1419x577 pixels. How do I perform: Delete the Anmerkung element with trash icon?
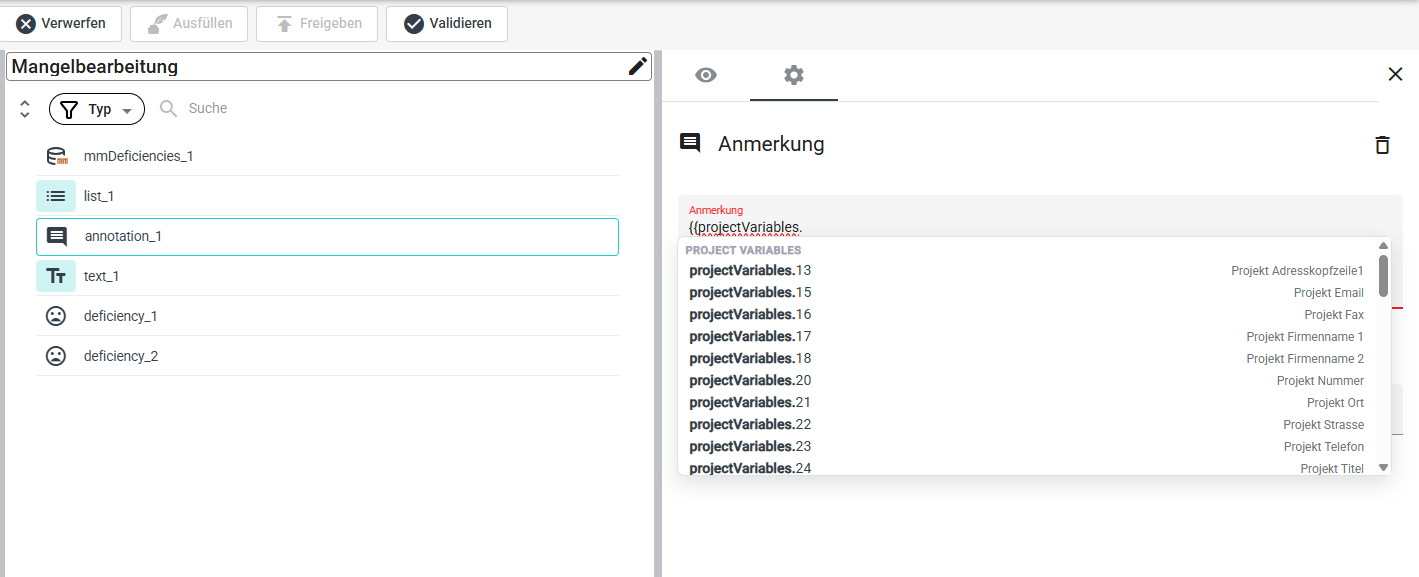coord(1382,145)
